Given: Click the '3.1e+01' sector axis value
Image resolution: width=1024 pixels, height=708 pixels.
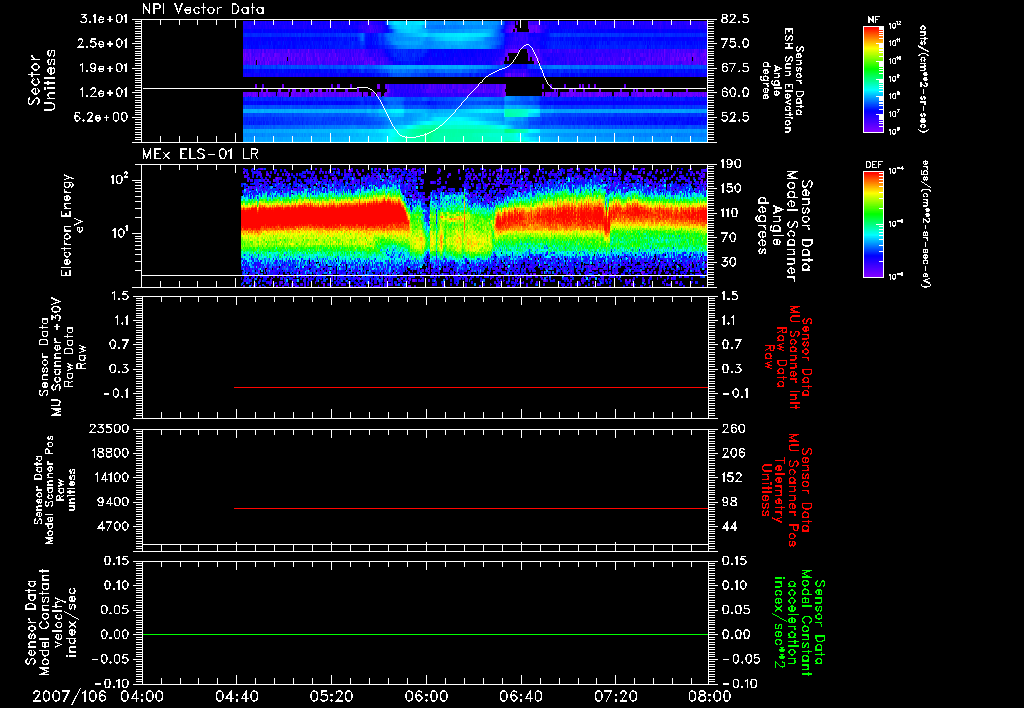Looking at the screenshot, I should coord(104,19).
